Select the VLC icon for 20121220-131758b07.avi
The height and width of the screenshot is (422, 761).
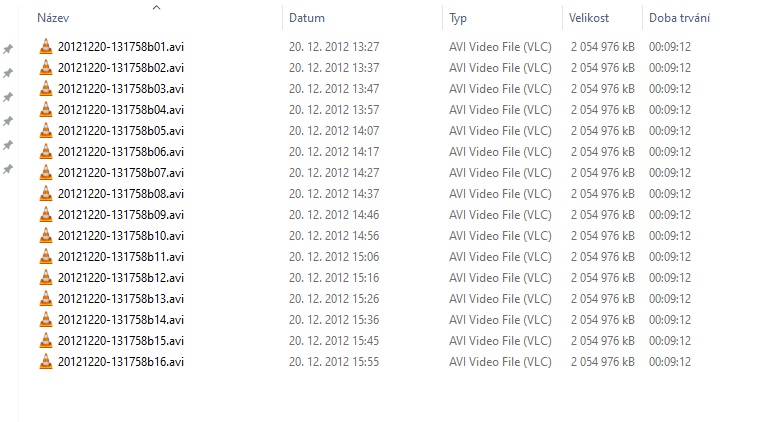pyautogui.click(x=46, y=172)
